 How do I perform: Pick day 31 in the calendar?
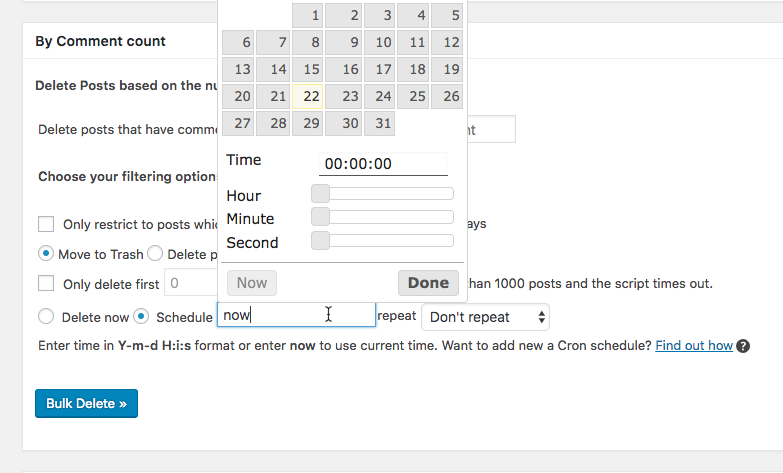380,123
